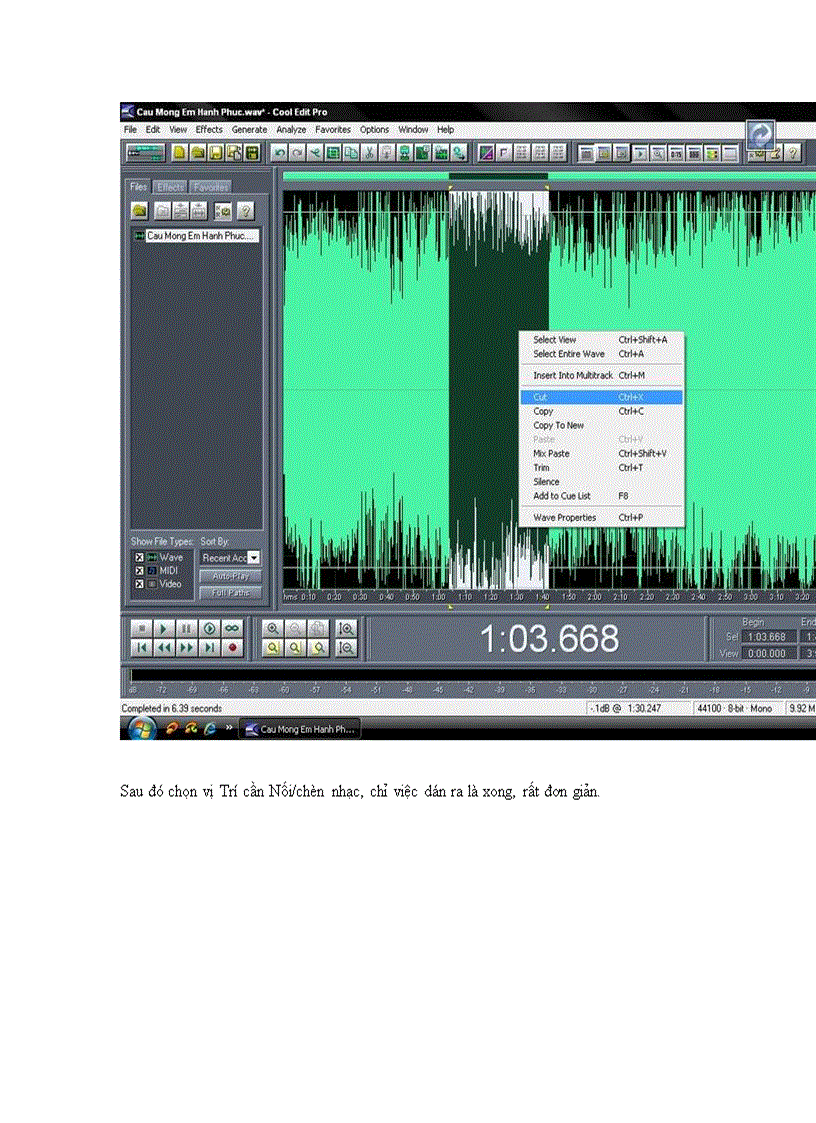Screen dimensions: 816x1123
Task: Open the Generate menu
Action: click(x=249, y=129)
